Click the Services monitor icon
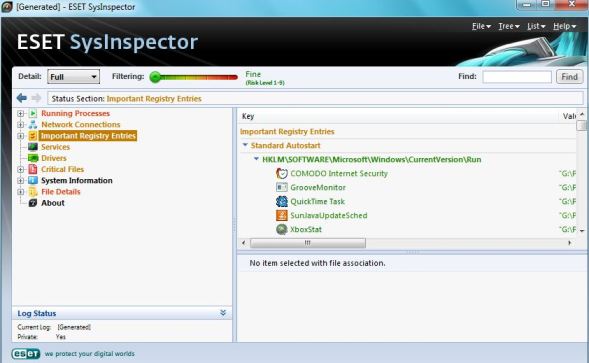The width and height of the screenshot is (589, 363). pos(33,147)
